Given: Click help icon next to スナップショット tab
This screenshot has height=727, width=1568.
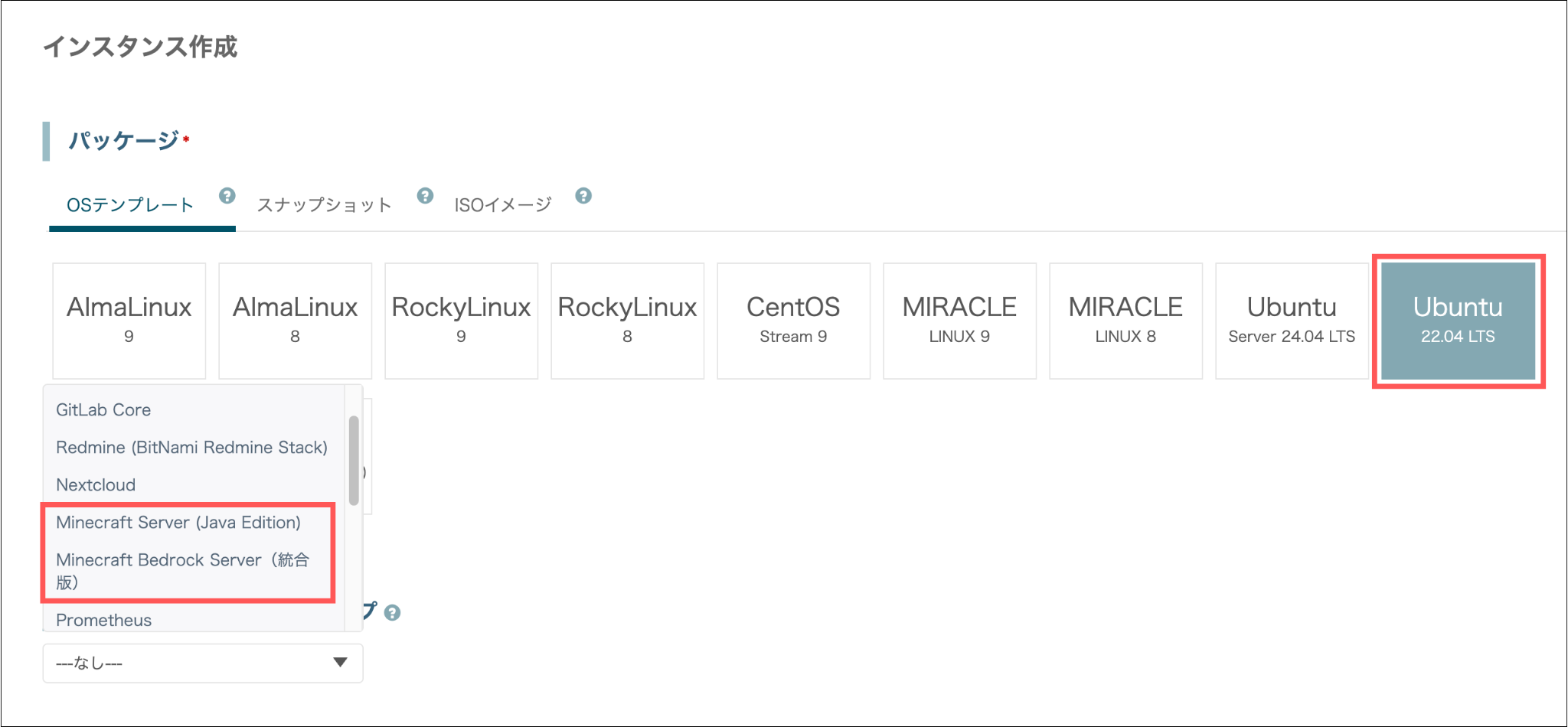Looking at the screenshot, I should [x=425, y=196].
